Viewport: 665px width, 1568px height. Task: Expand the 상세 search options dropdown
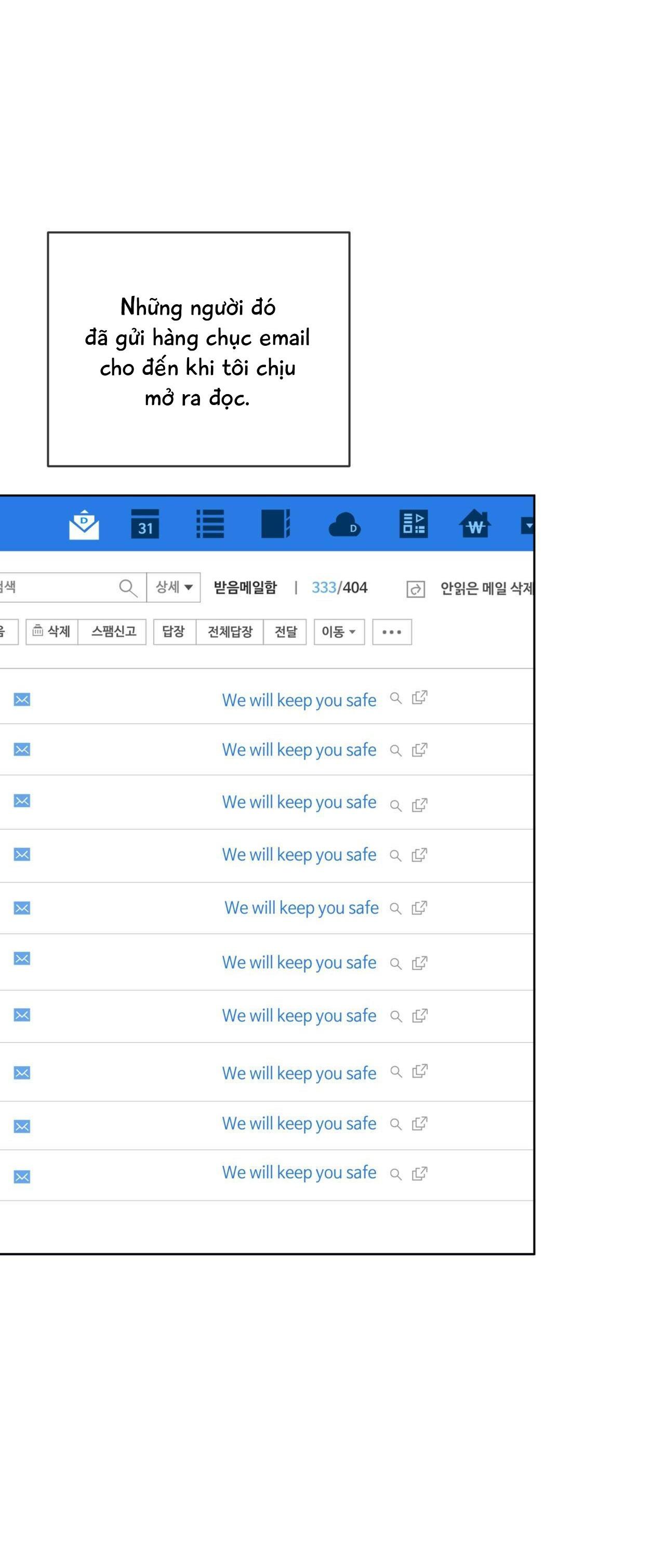(174, 587)
